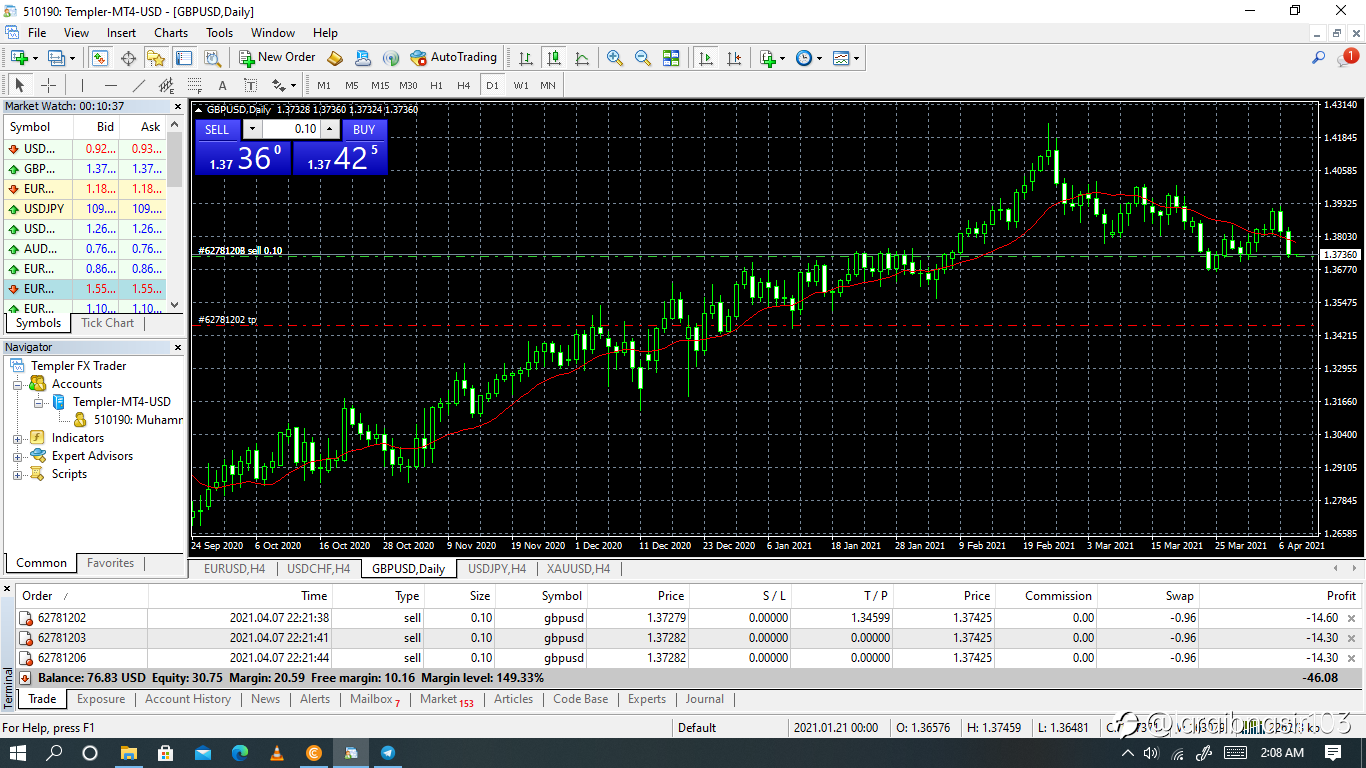Toggle the Navigator window star-folder icon
Image resolution: width=1366 pixels, height=768 pixels.
coord(156,58)
